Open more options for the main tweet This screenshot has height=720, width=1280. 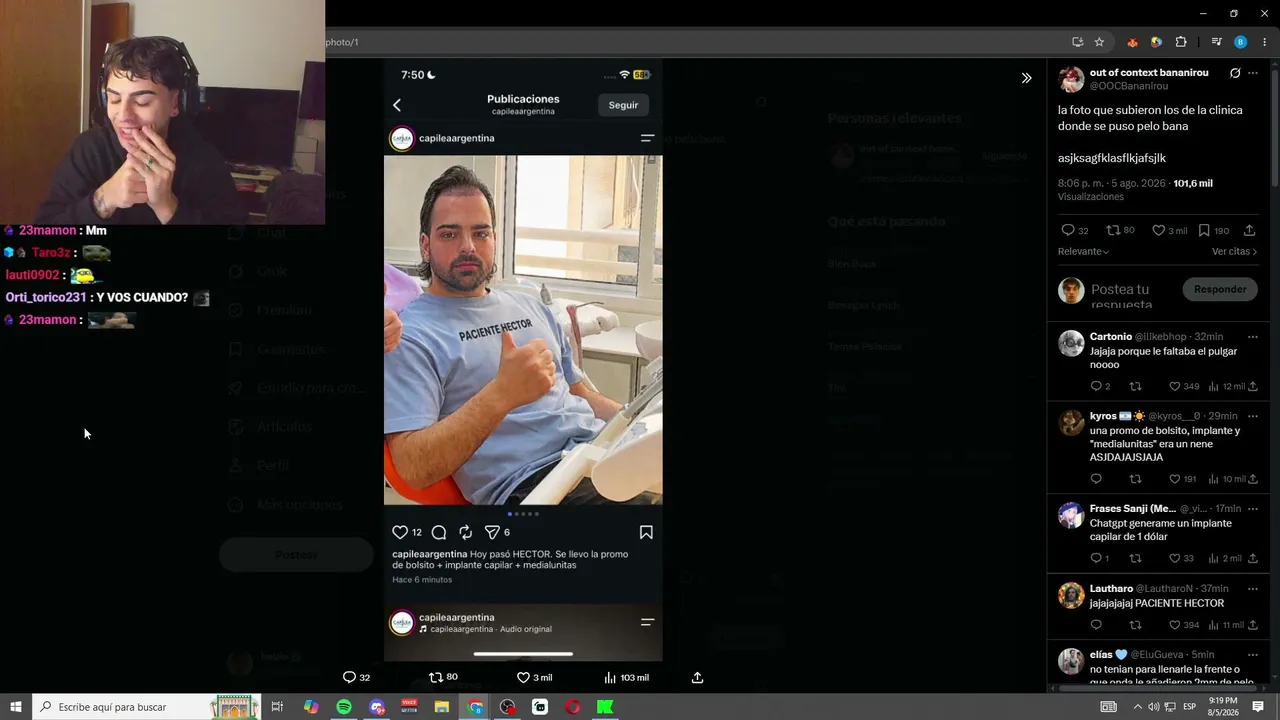tap(1253, 73)
